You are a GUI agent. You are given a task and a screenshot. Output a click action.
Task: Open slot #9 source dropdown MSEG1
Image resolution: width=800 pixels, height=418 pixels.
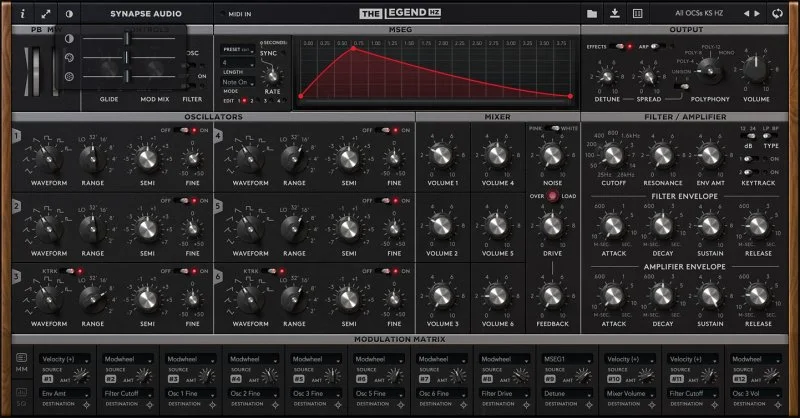(x=567, y=359)
